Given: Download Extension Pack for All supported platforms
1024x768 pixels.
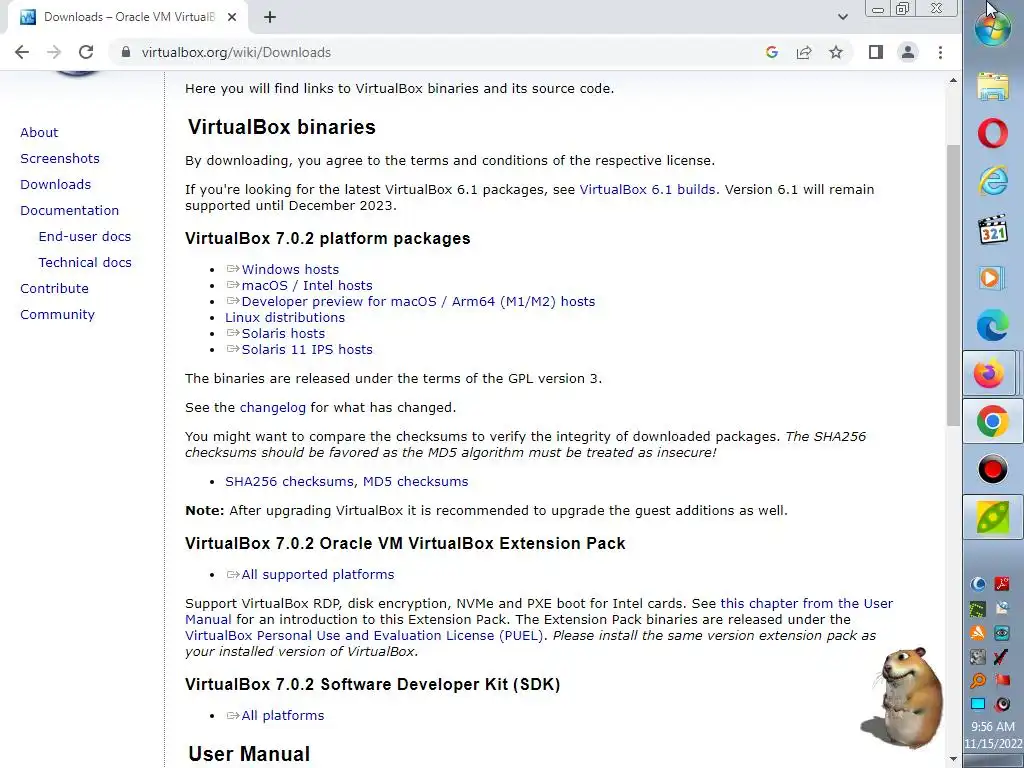Looking at the screenshot, I should [x=317, y=575].
